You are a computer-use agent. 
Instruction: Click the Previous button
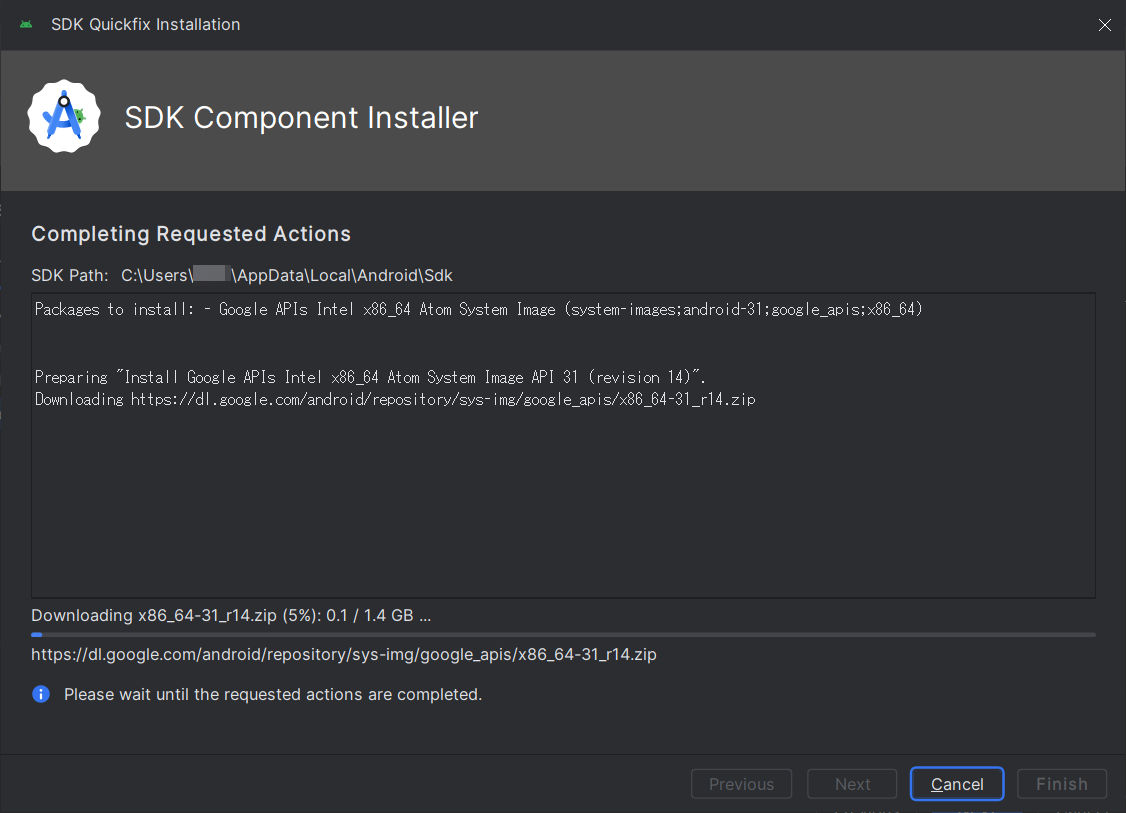[x=741, y=784]
